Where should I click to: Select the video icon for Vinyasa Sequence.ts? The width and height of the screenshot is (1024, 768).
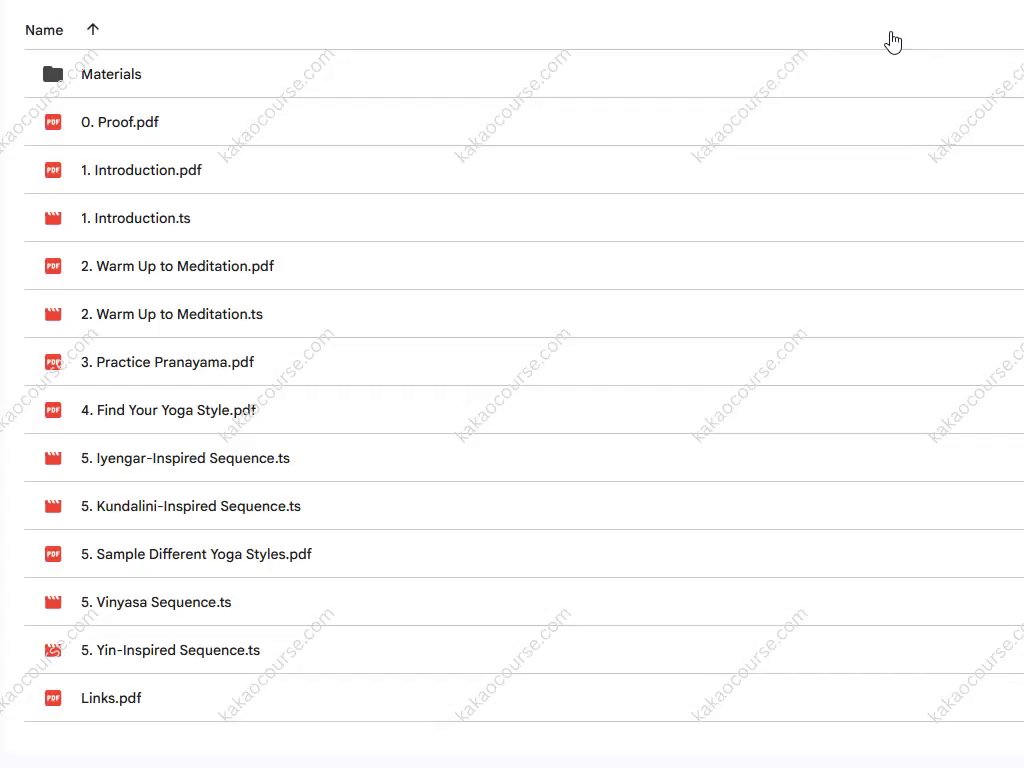click(53, 602)
